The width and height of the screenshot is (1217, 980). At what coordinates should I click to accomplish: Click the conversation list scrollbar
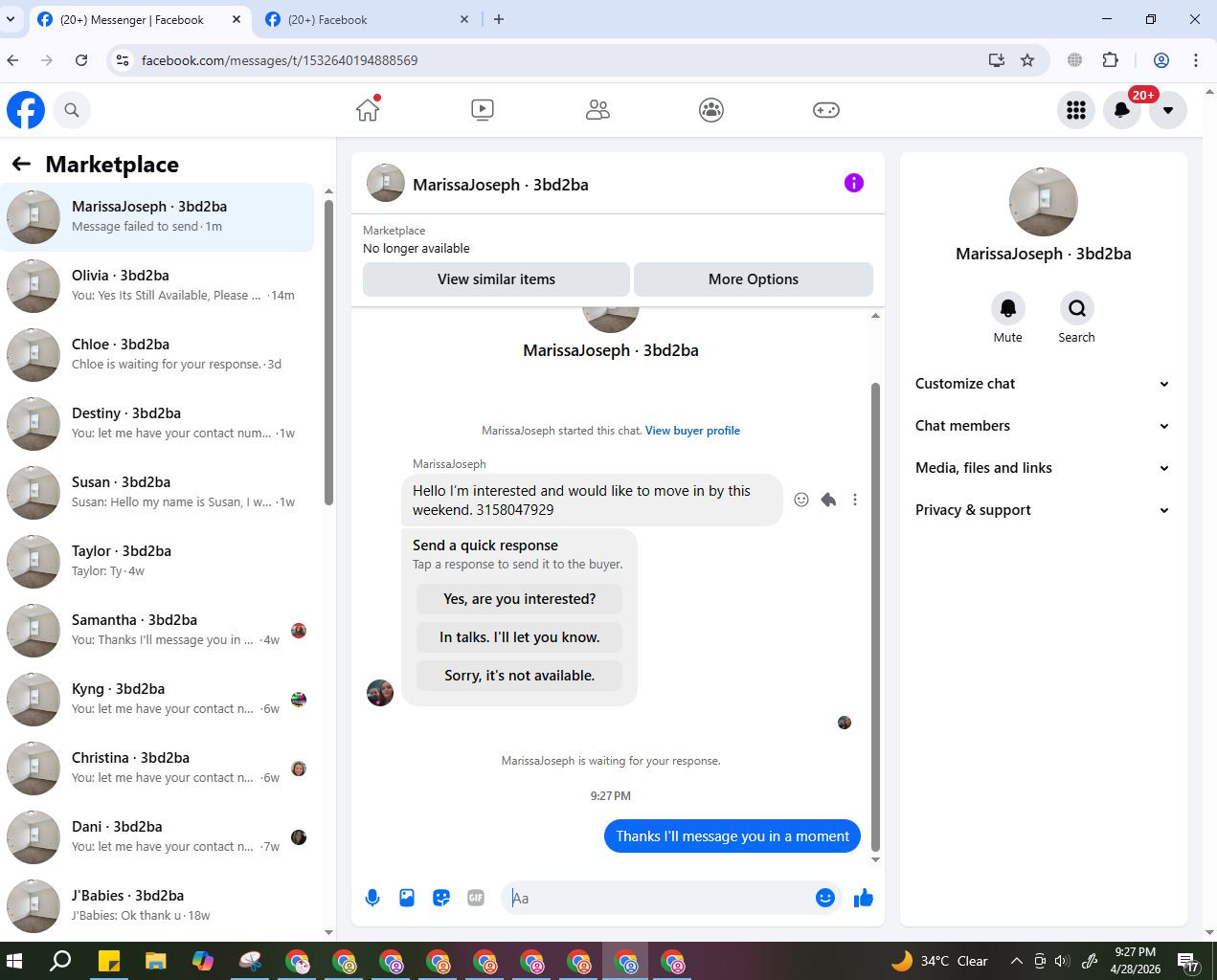click(x=328, y=351)
